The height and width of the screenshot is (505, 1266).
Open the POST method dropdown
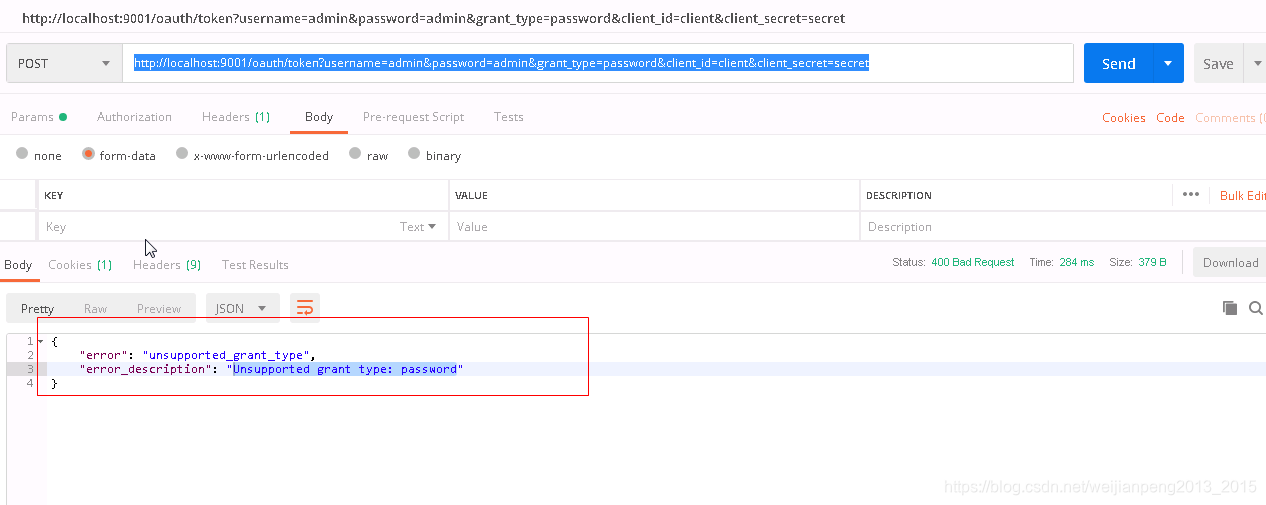pos(64,63)
